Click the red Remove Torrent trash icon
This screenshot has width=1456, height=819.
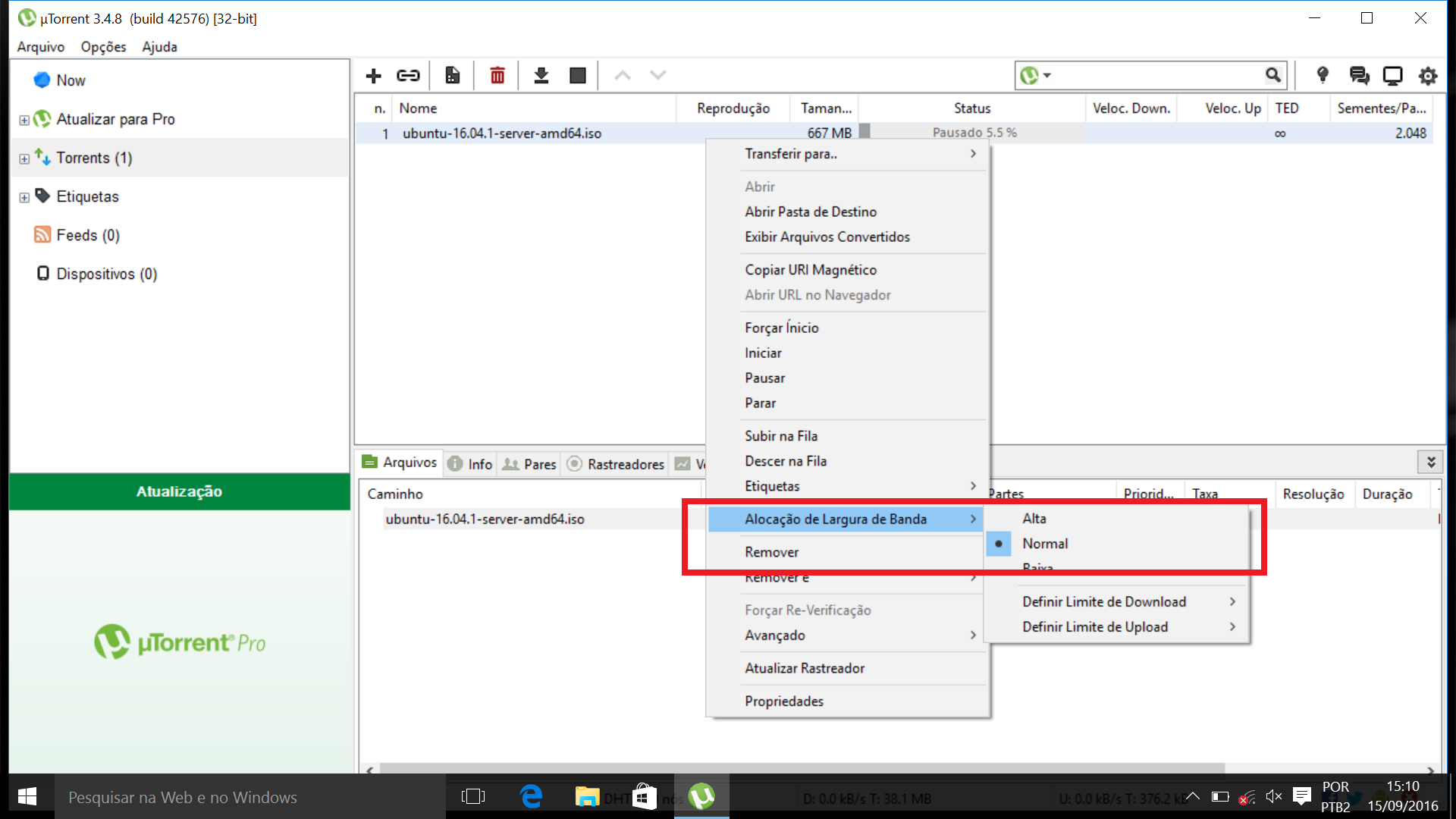(497, 76)
